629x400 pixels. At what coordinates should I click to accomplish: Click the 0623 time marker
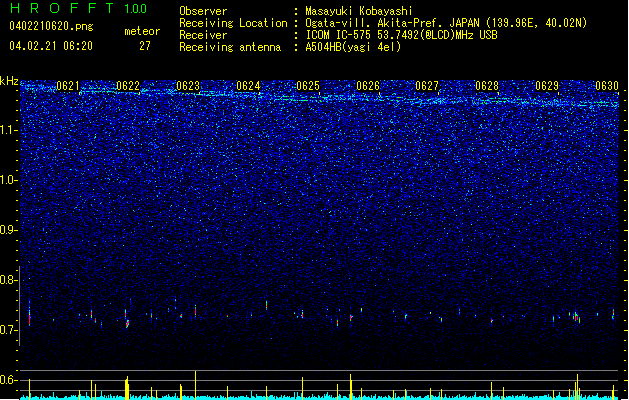pos(188,86)
